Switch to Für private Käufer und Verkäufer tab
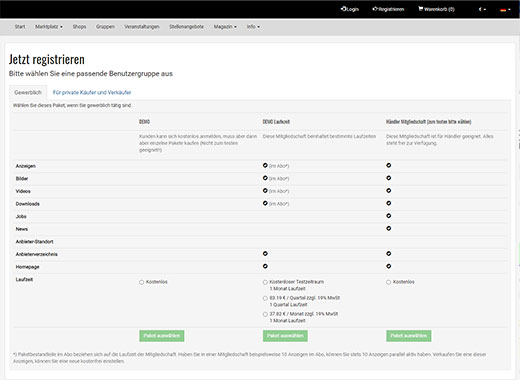520x380 pixels. point(92,92)
